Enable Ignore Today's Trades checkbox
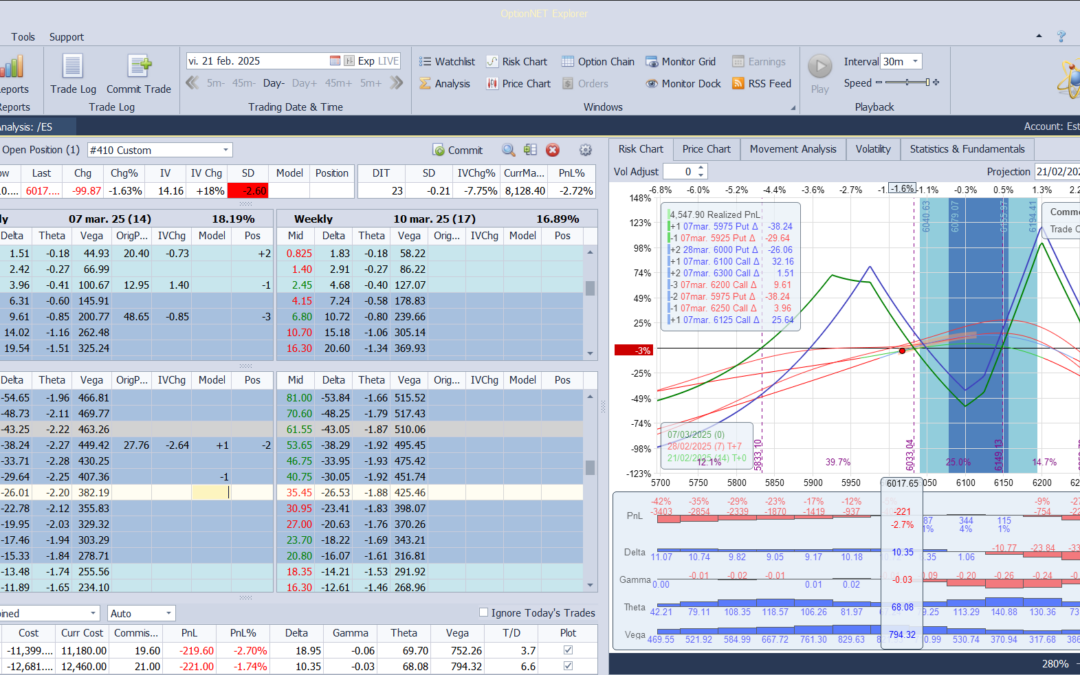 tap(485, 613)
